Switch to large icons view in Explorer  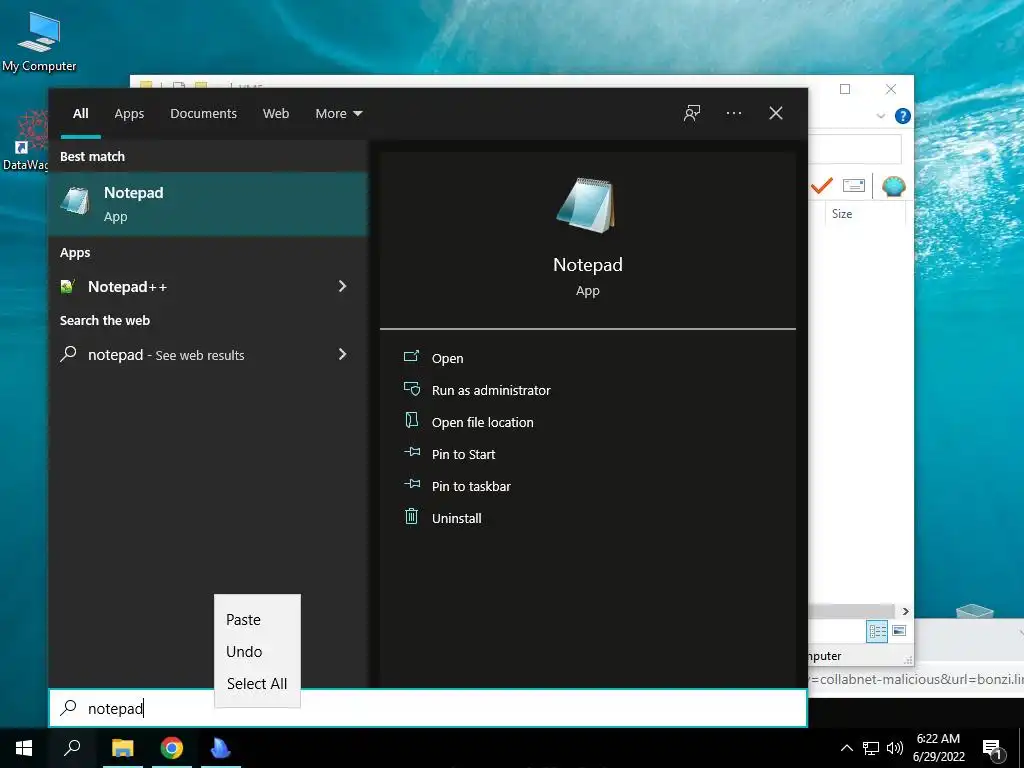(x=899, y=631)
